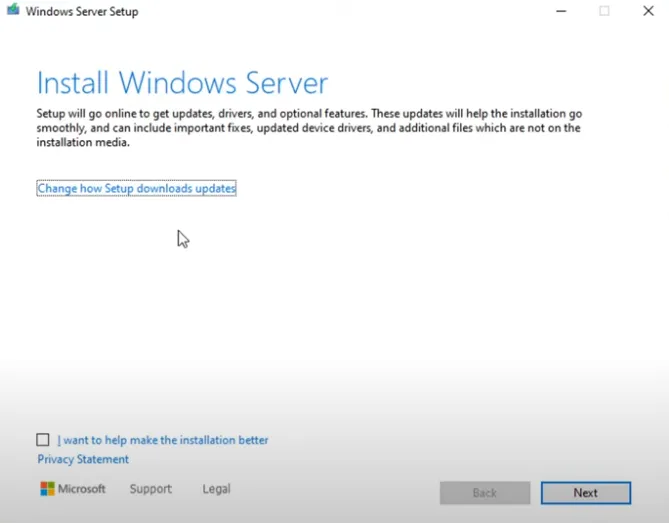This screenshot has height=523, width=669.
Task: Tick 'I want to help make the installation better' checkbox
Action: click(x=43, y=439)
